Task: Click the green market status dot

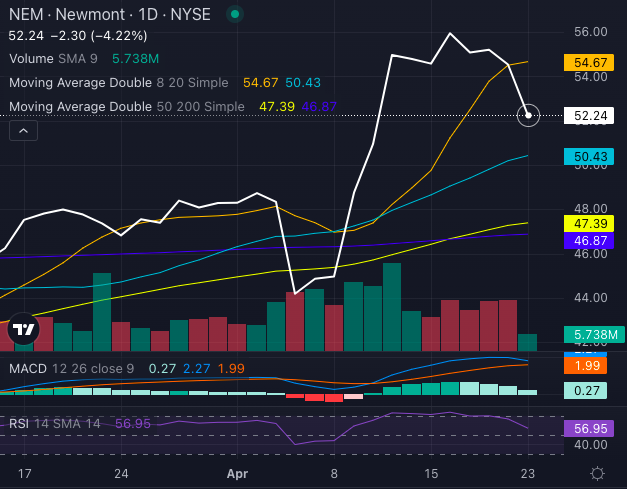Action: click(234, 14)
